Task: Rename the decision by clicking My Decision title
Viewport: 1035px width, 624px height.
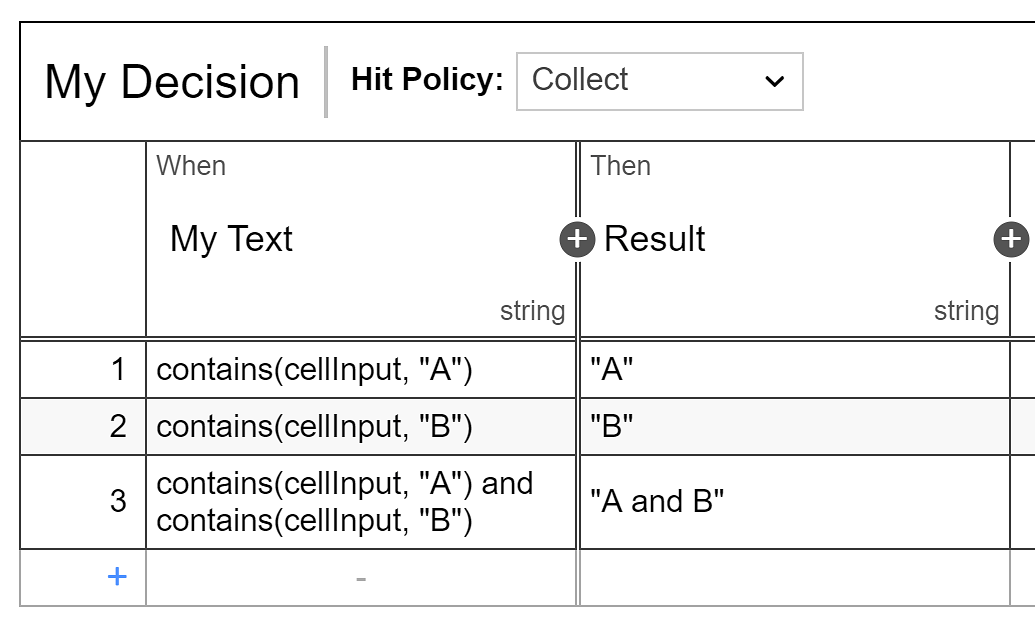Action: click(172, 81)
